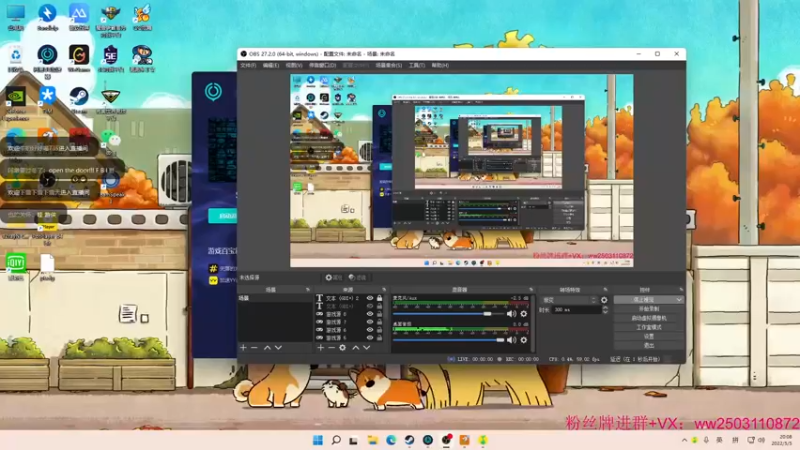The height and width of the screenshot is (450, 800).
Task: Move source down with the down chevron
Action: (366, 347)
